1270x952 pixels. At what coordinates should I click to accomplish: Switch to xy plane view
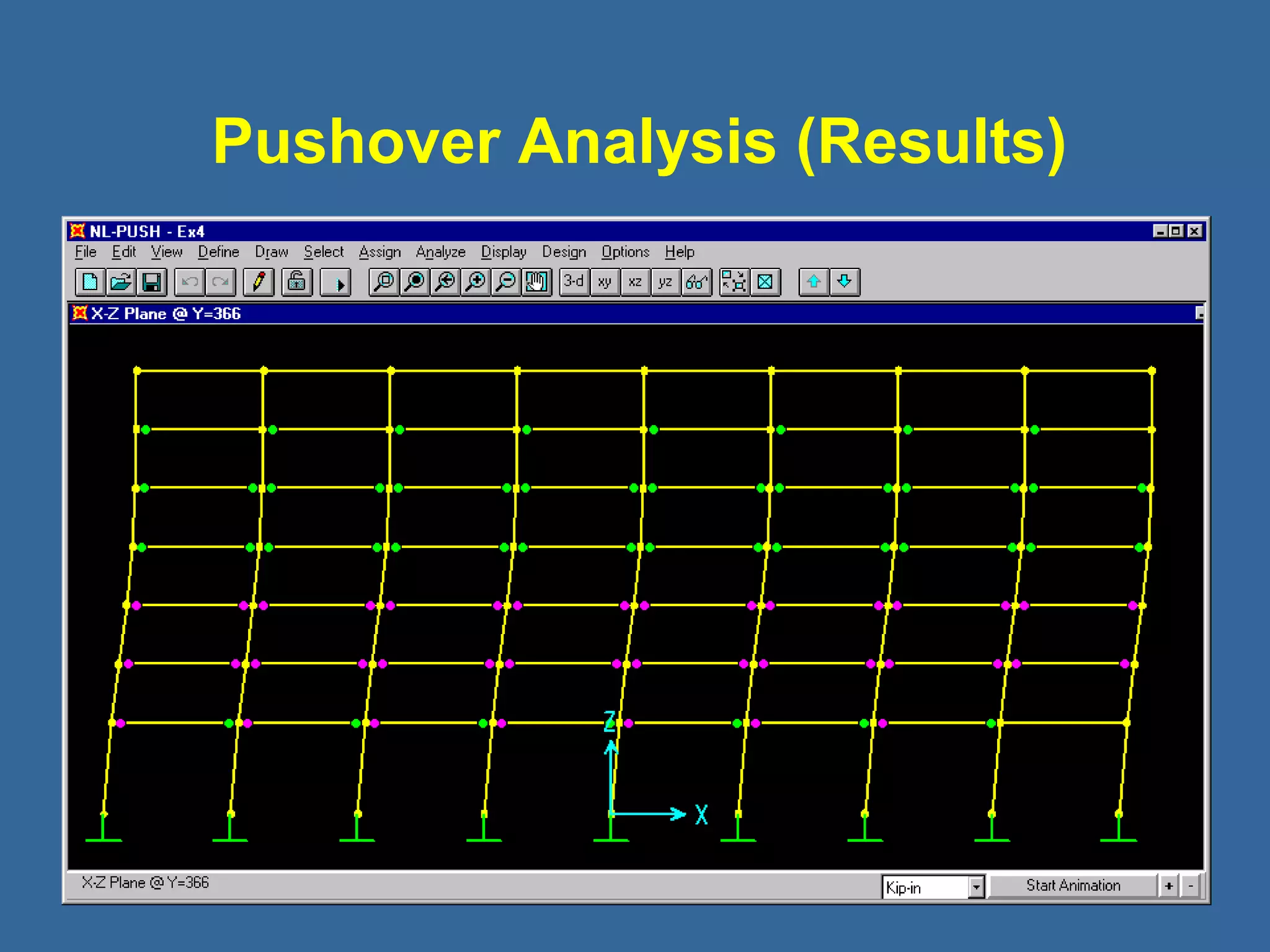605,282
